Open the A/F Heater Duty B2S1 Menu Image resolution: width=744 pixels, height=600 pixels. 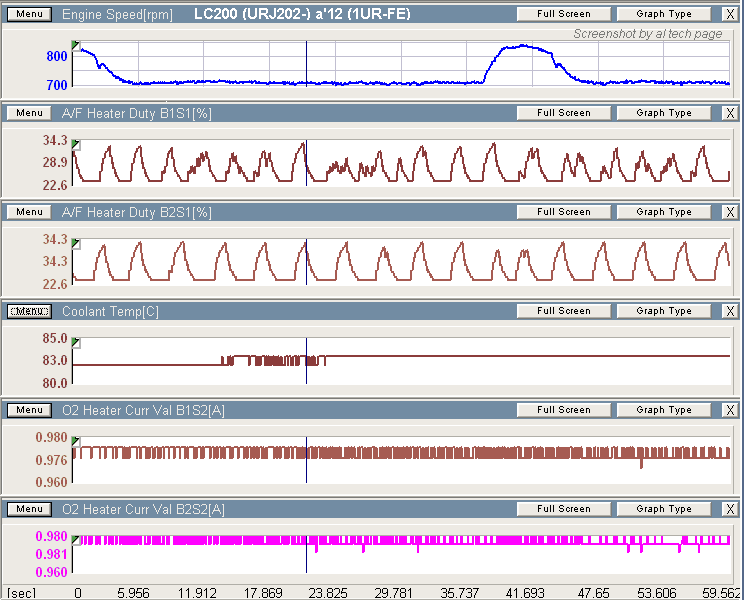click(29, 212)
